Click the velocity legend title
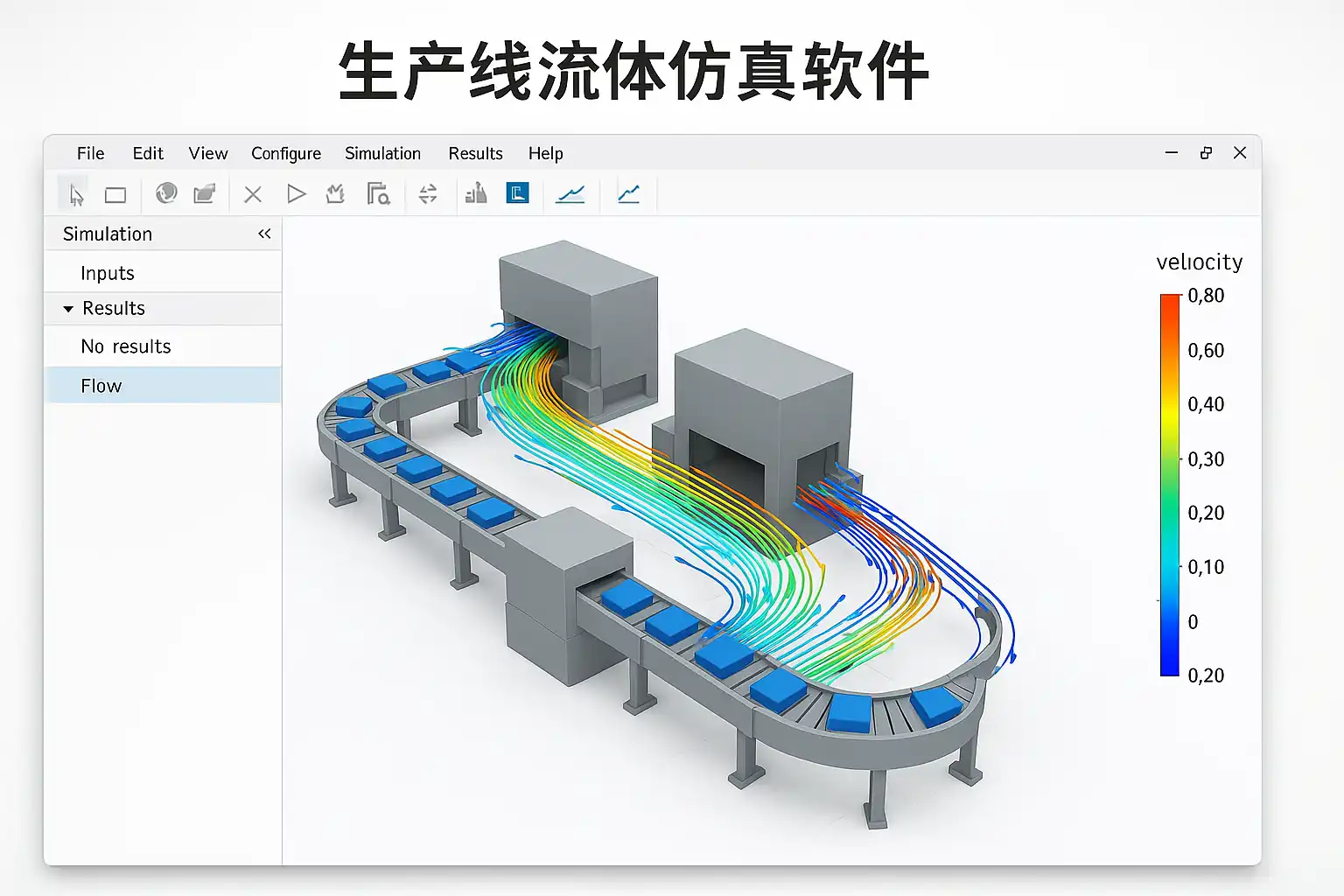Viewport: 1344px width, 896px height. [1199, 262]
